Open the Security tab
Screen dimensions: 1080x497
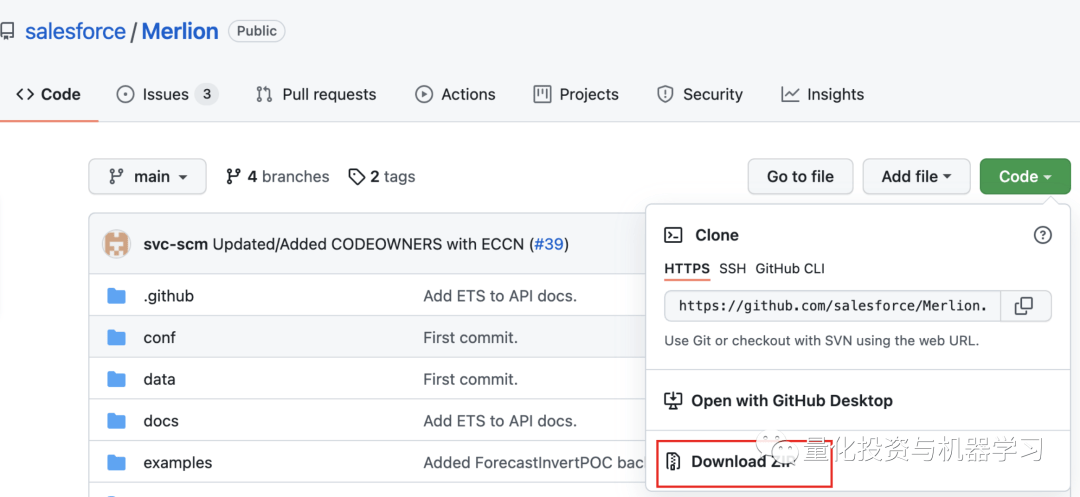[700, 94]
